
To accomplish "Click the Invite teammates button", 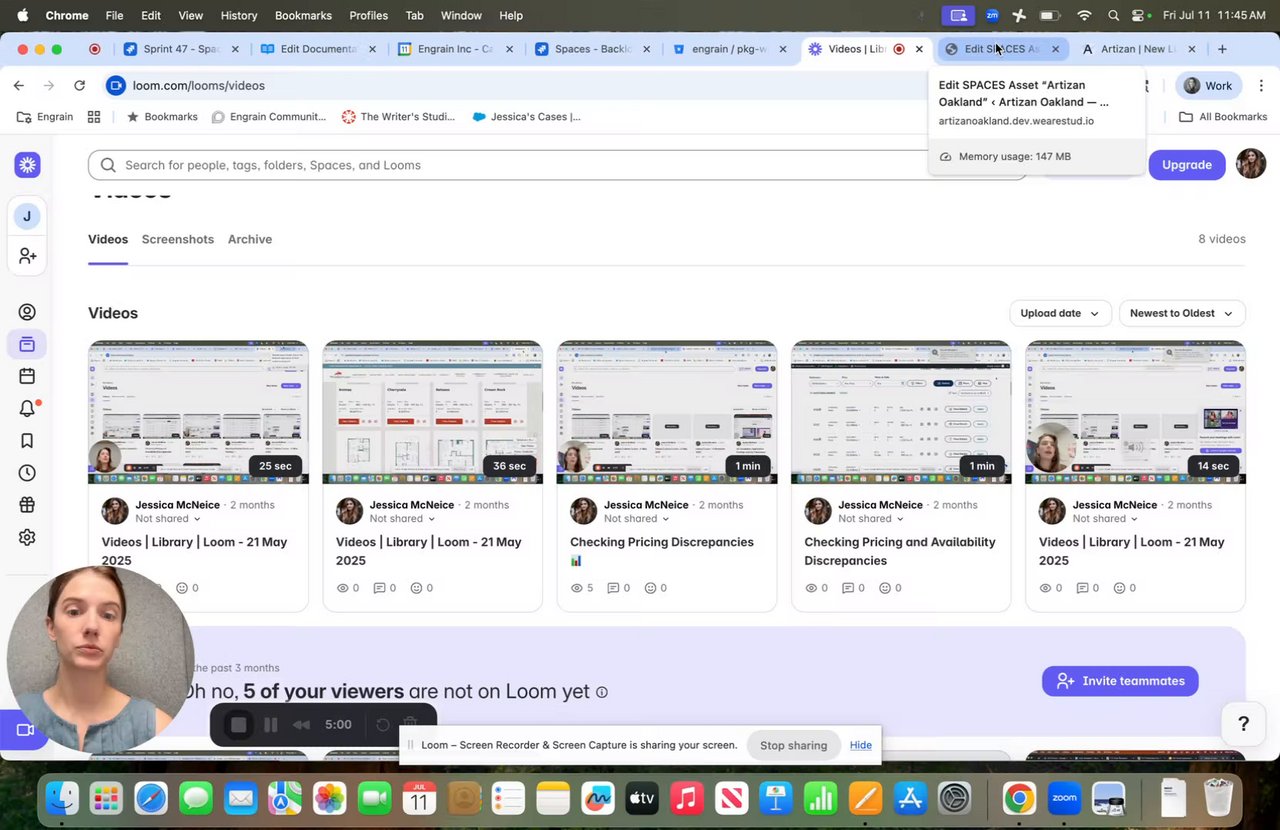I will [x=1120, y=681].
